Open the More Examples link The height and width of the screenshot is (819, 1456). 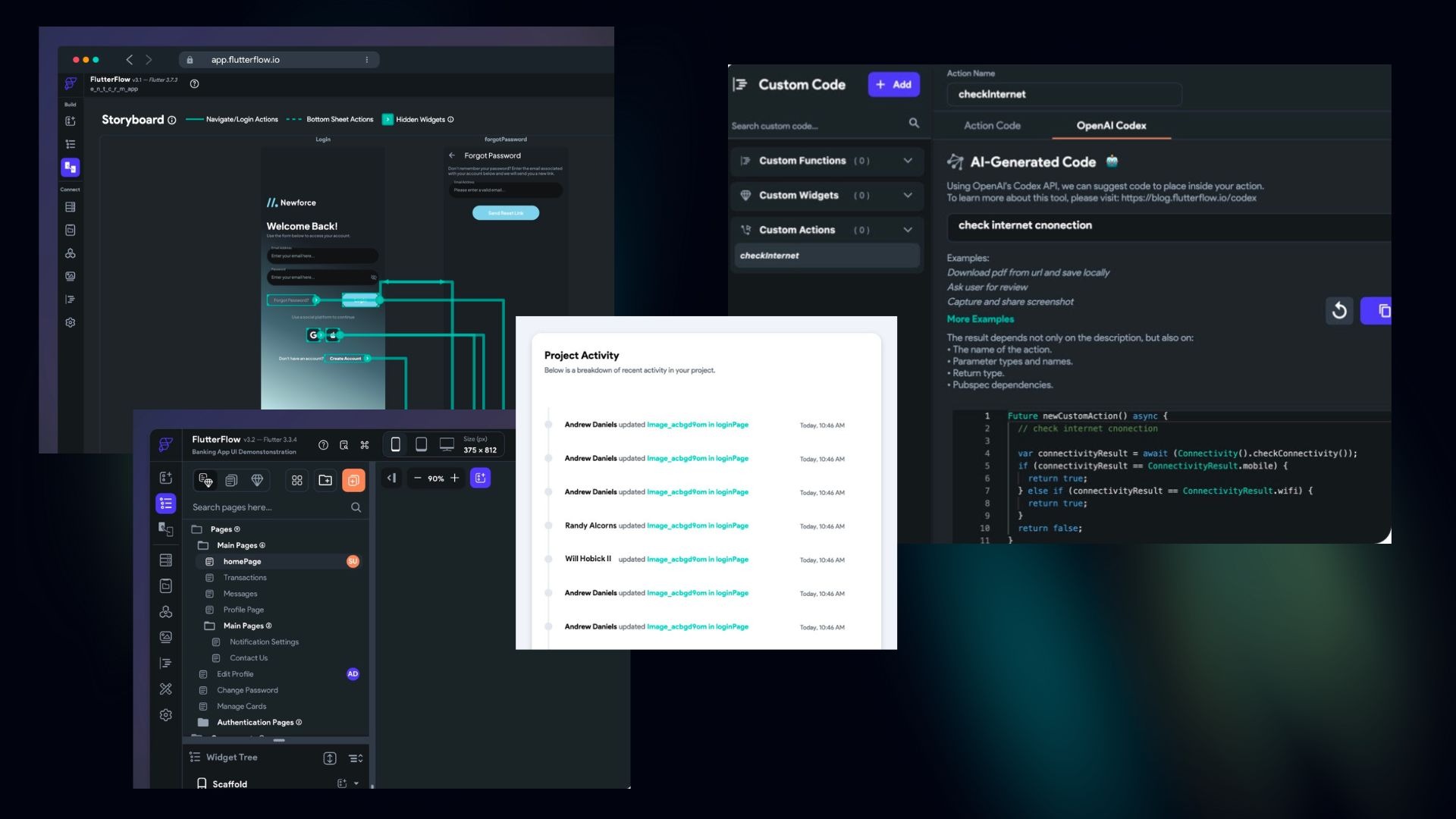click(x=980, y=318)
